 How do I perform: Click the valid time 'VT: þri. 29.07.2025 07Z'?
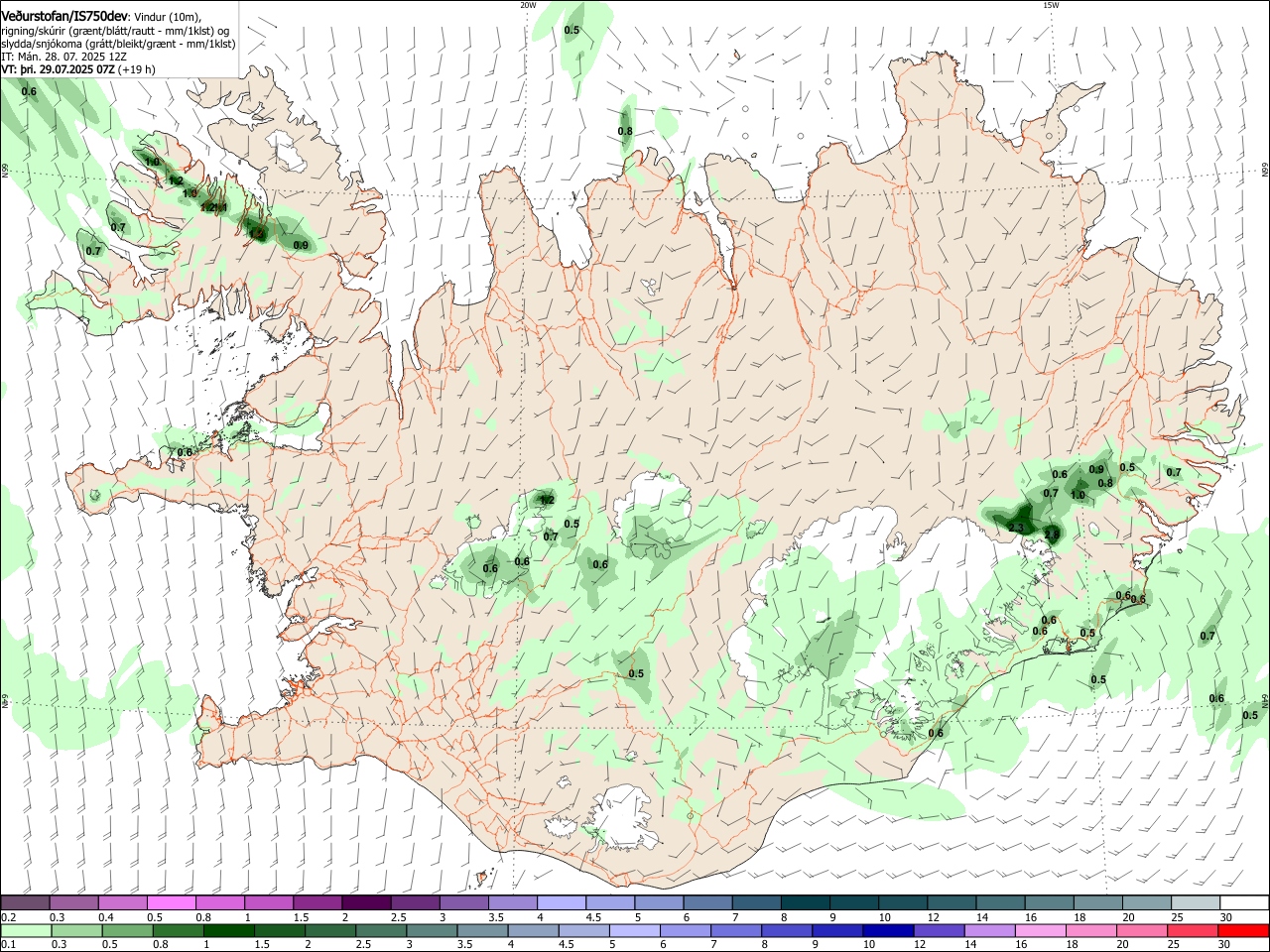click(x=59, y=69)
